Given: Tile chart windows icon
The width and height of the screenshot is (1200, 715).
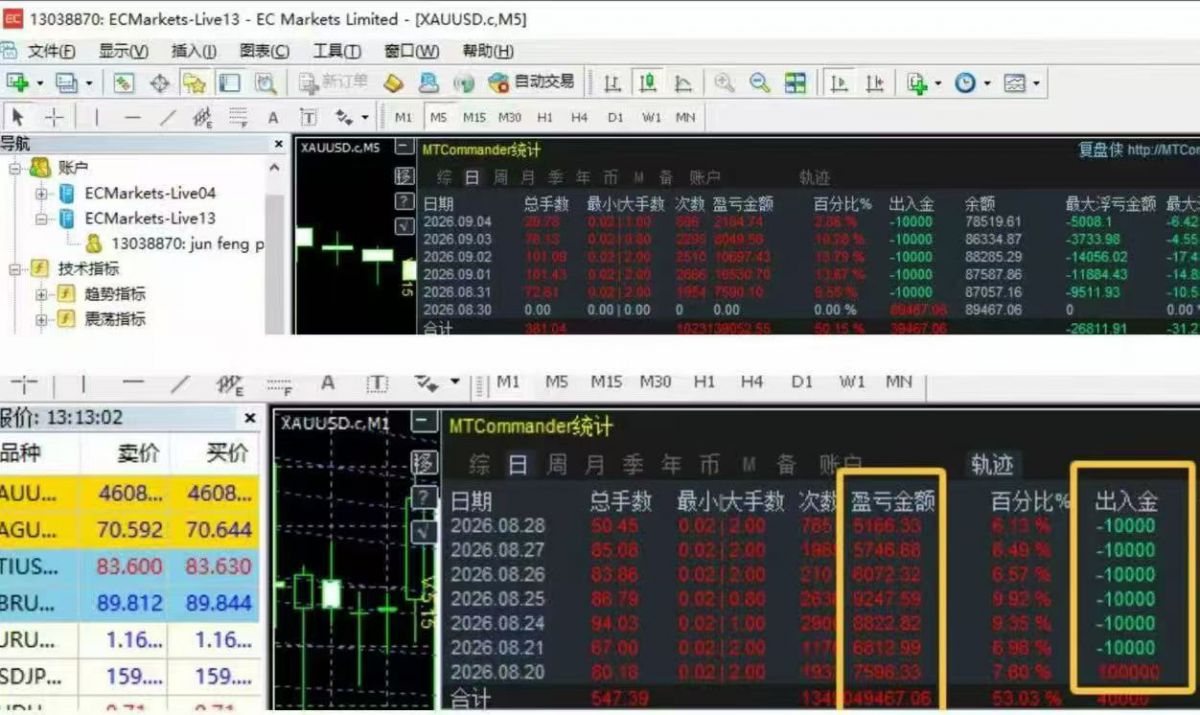Looking at the screenshot, I should tap(795, 83).
